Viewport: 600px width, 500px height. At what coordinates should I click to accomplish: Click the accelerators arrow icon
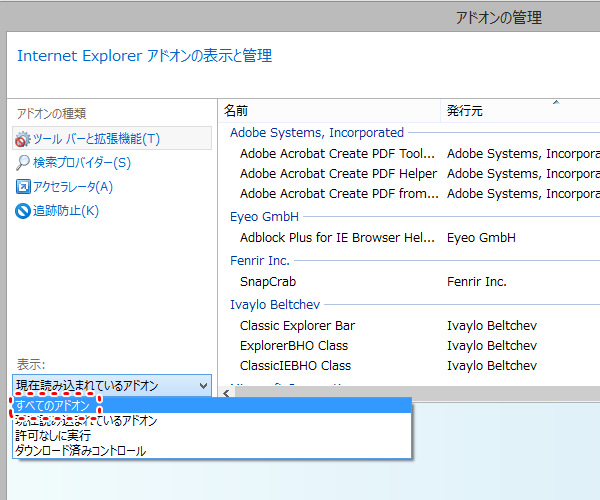point(23,187)
